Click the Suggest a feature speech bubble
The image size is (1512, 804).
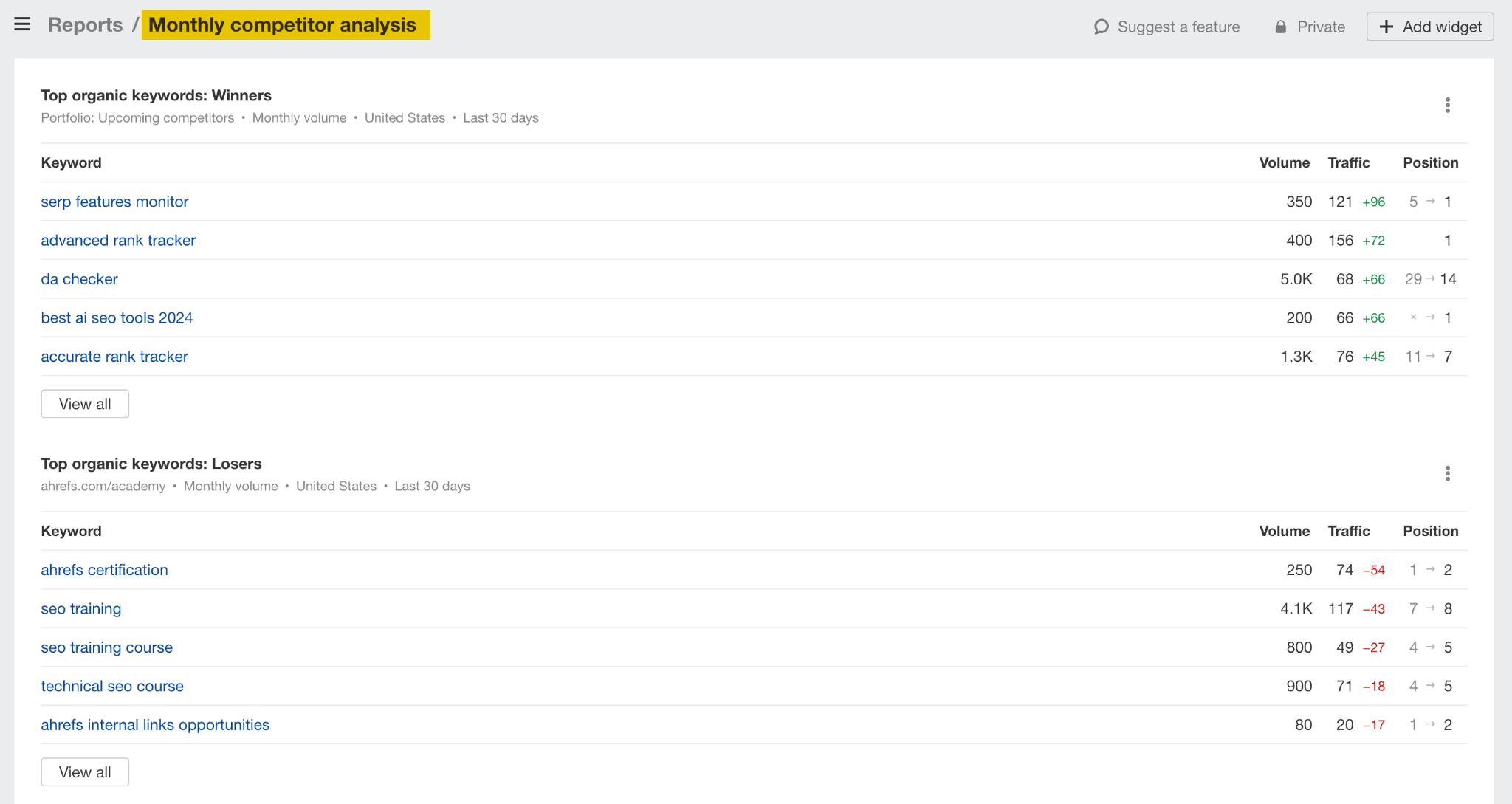pos(1101,27)
